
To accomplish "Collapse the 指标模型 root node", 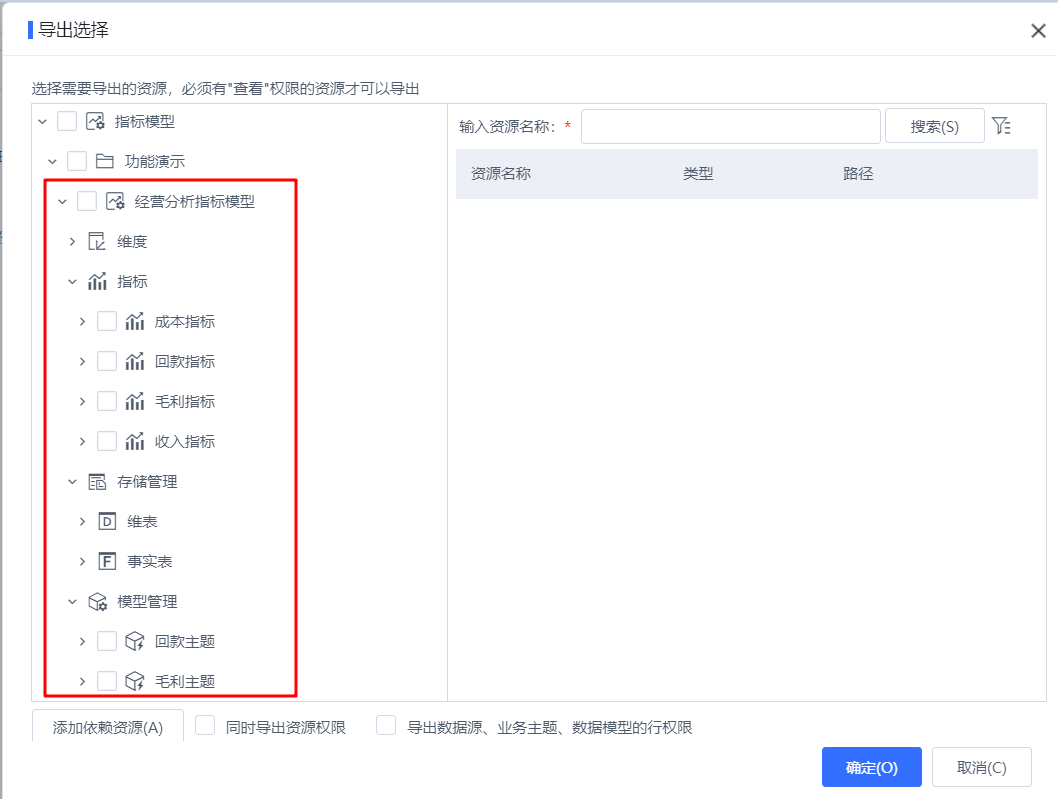I will click(x=43, y=122).
